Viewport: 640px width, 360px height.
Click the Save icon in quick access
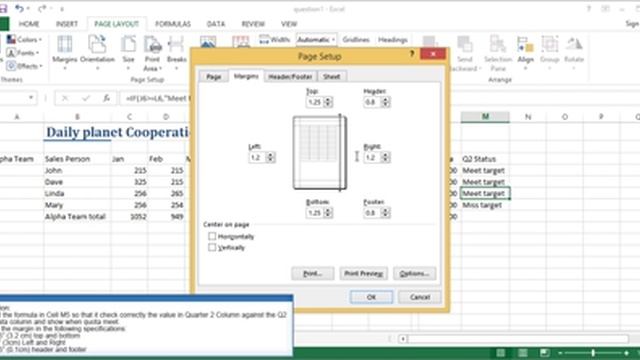click(3, 8)
